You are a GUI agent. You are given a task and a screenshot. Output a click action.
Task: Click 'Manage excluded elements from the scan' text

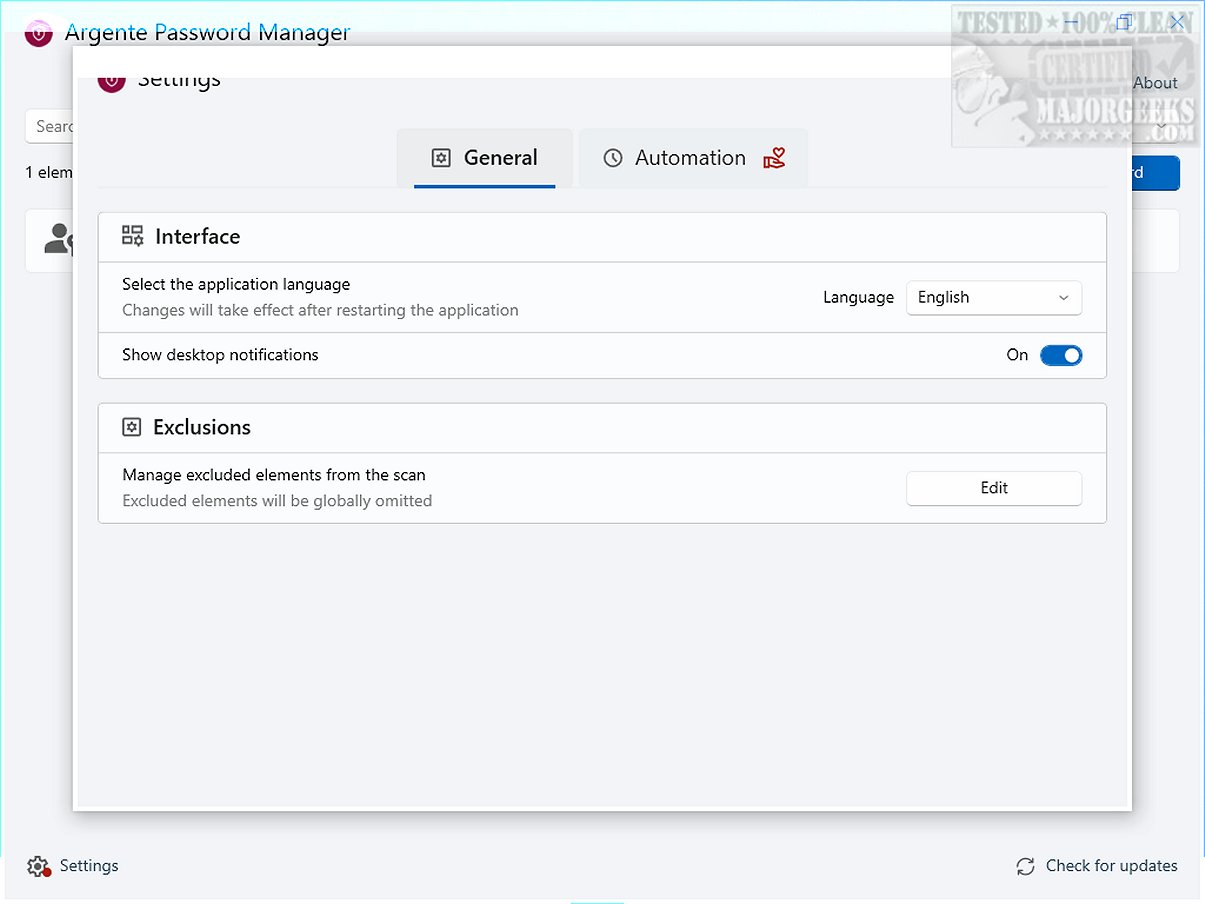coord(274,475)
